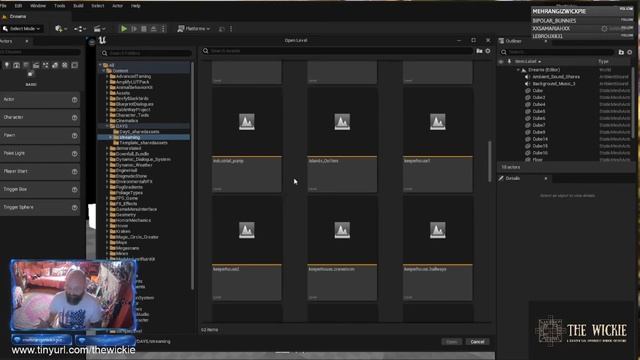Click the folder search field in Open Level
Screen dimensions: 640x360
click(146, 53)
